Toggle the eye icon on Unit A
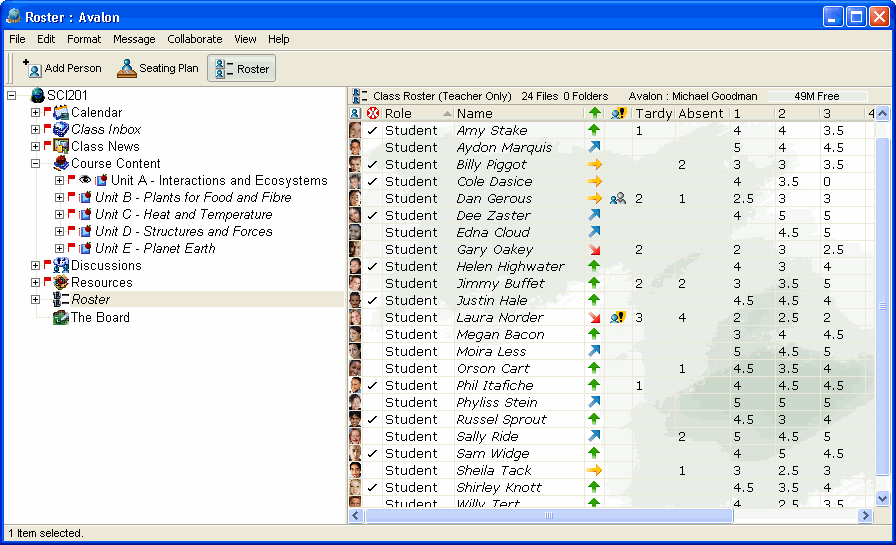The image size is (896, 545). point(85,181)
